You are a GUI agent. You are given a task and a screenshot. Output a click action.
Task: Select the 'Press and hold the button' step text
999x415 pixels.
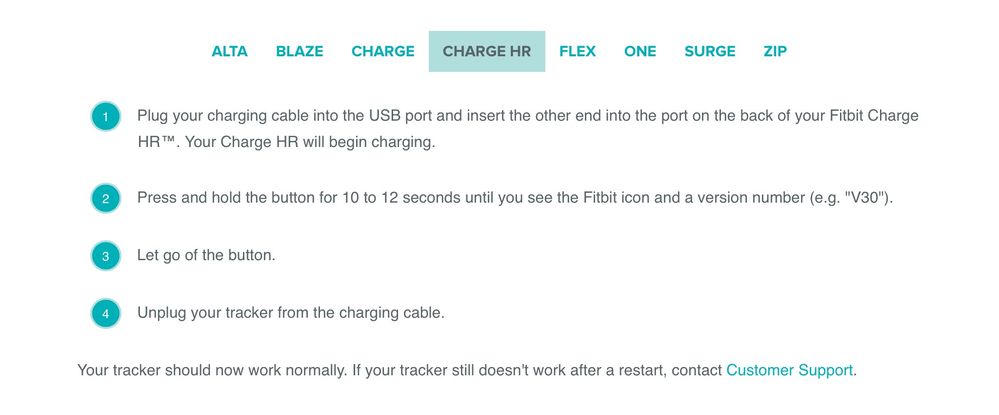point(515,198)
